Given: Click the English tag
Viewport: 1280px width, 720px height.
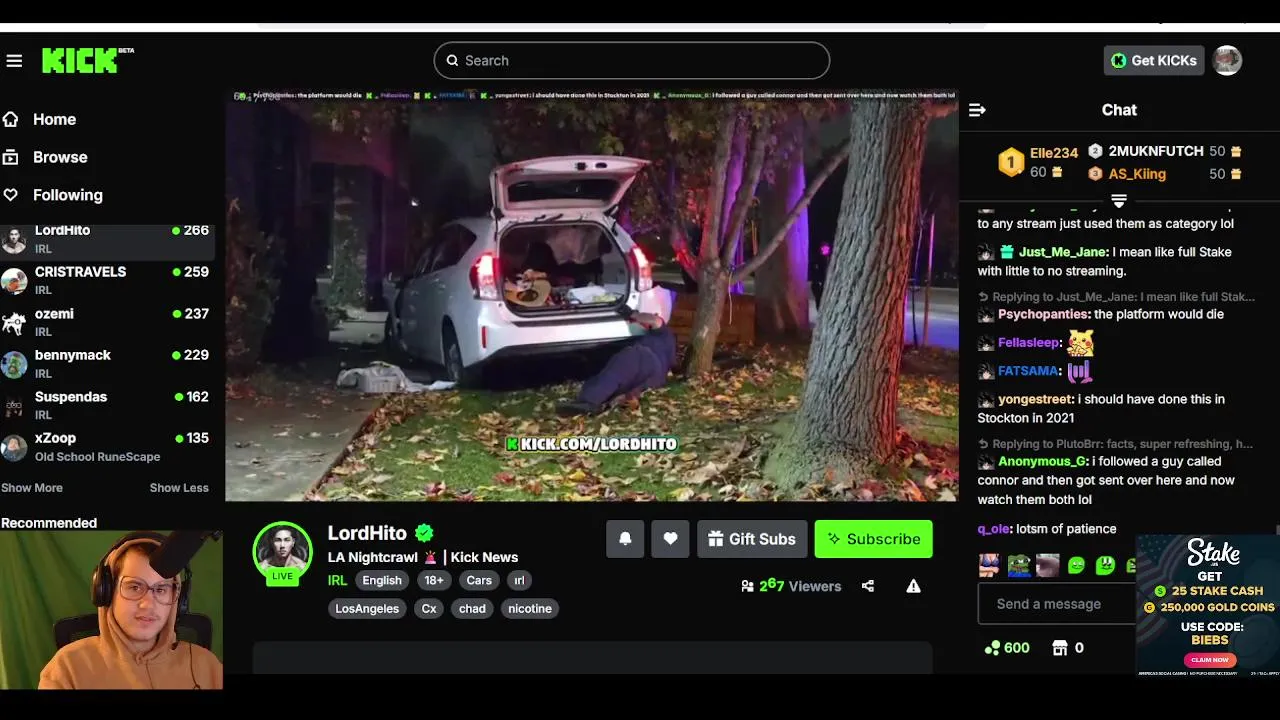Looking at the screenshot, I should pyautogui.click(x=382, y=580).
